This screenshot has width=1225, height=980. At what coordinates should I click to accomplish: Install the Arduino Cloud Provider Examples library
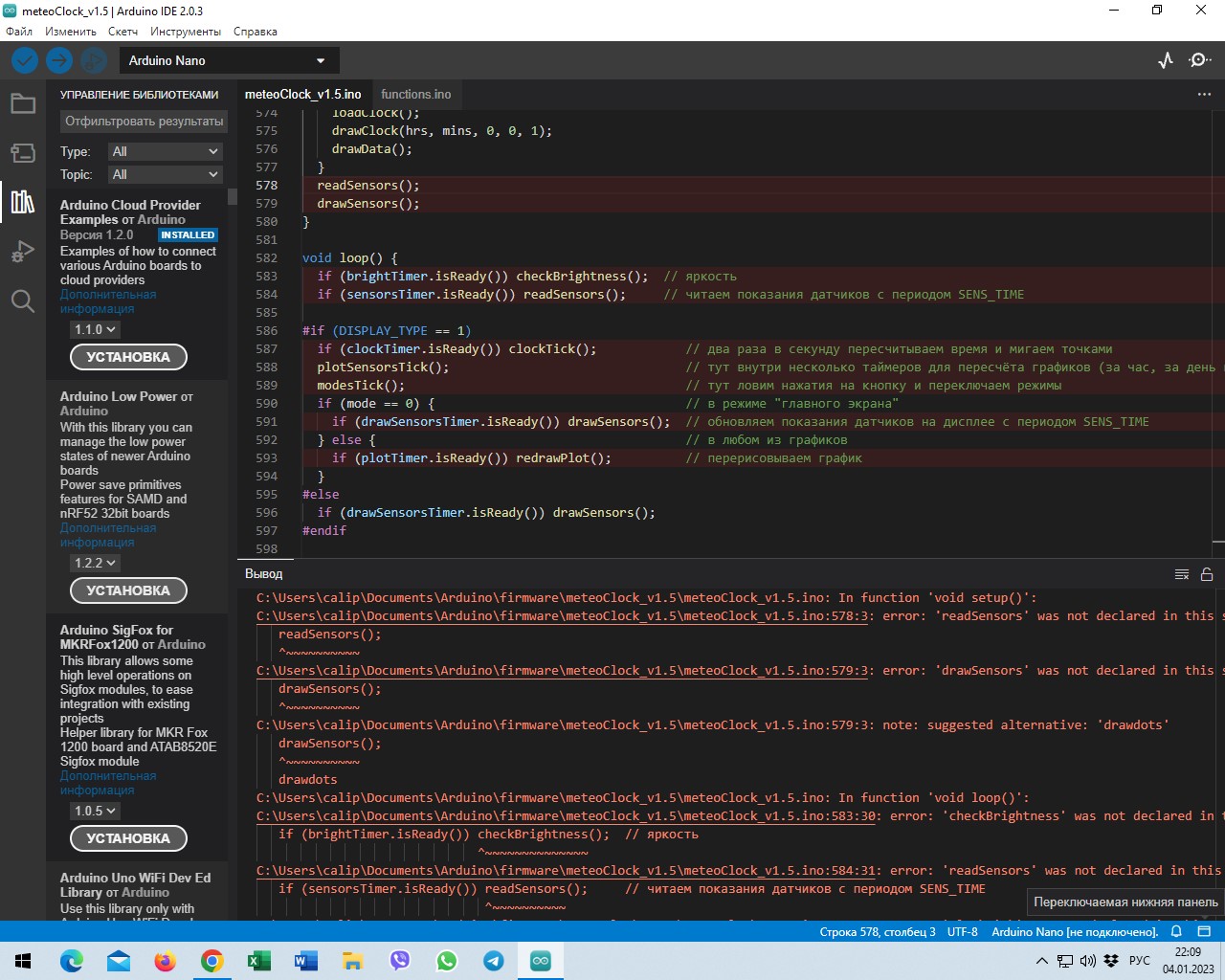[x=128, y=357]
